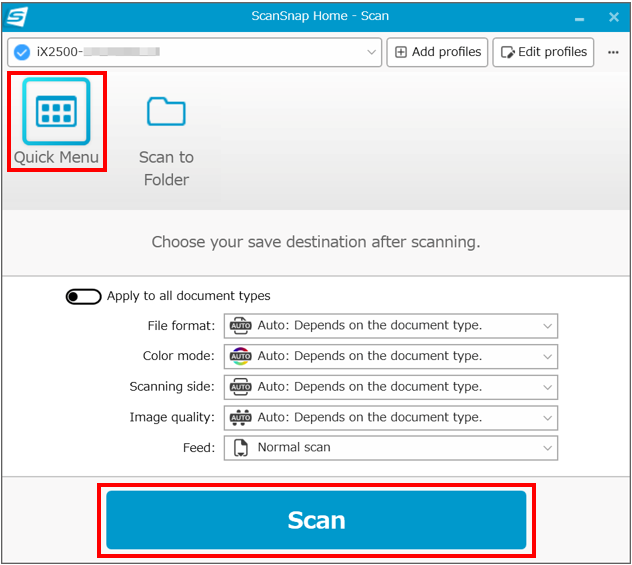Click the ScanSnap logo in title bar

(x=17, y=17)
